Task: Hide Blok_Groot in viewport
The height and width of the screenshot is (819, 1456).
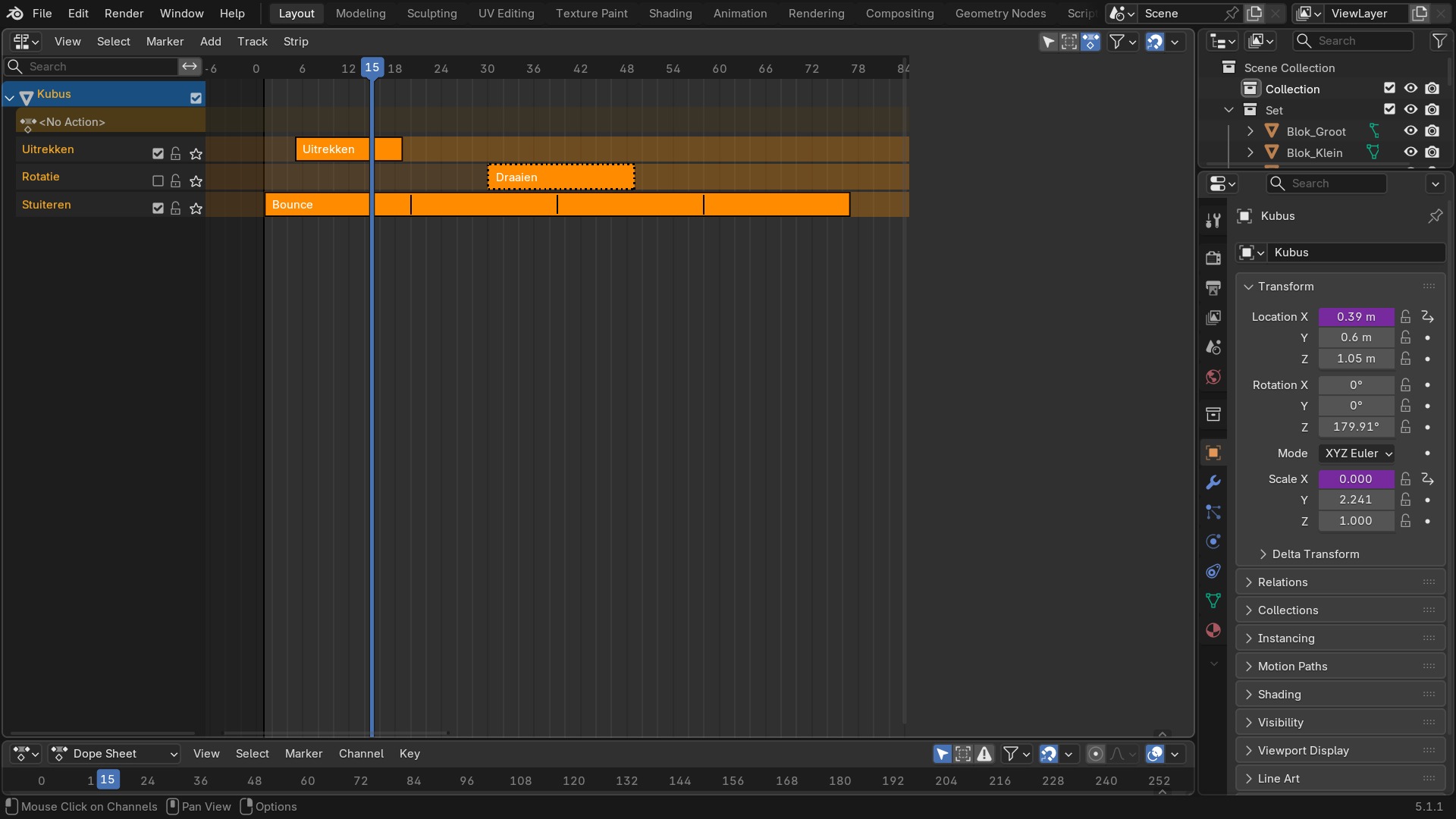Action: pos(1410,131)
